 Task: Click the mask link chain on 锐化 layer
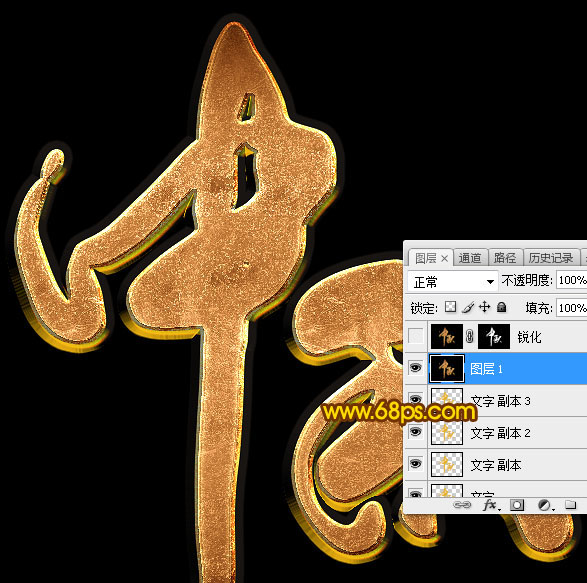[x=470, y=337]
